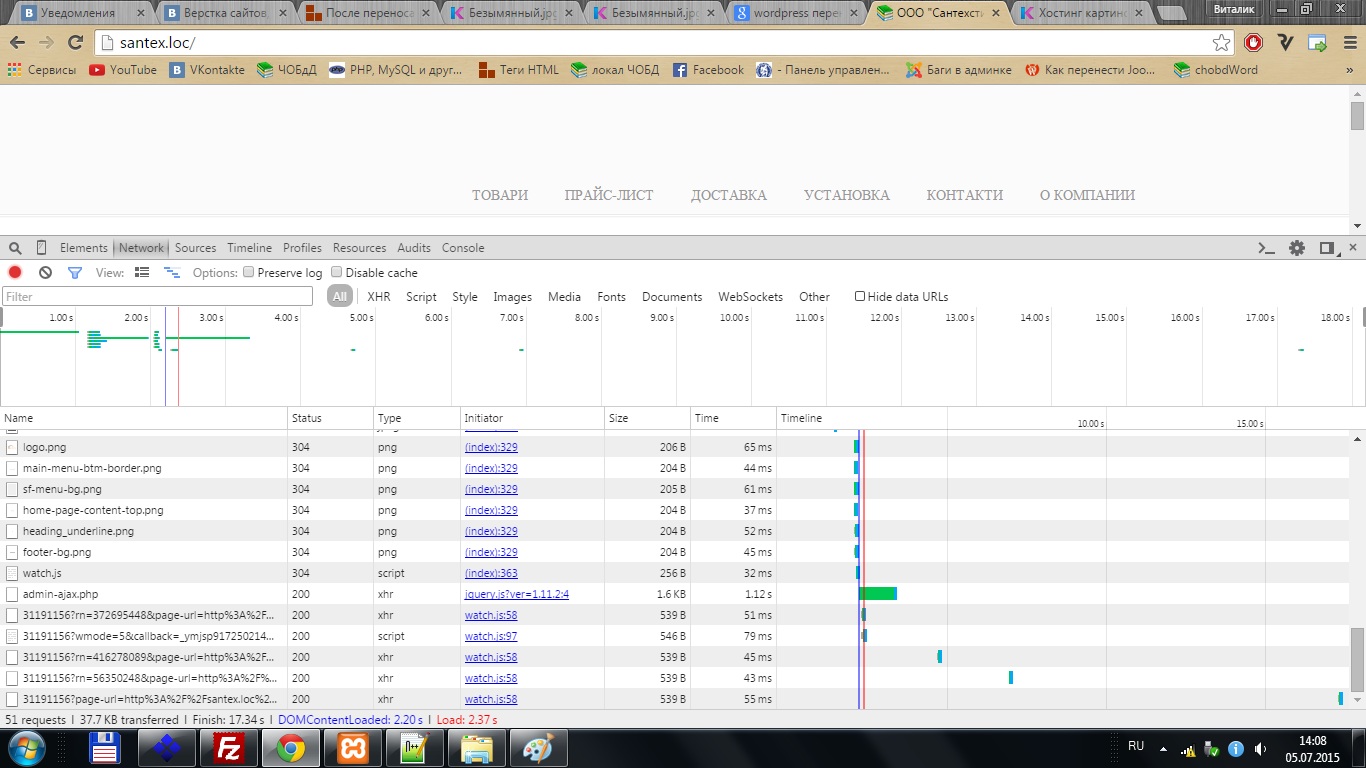Click the magnifier search icon in DevTools
The image size is (1366, 768).
pos(15,248)
